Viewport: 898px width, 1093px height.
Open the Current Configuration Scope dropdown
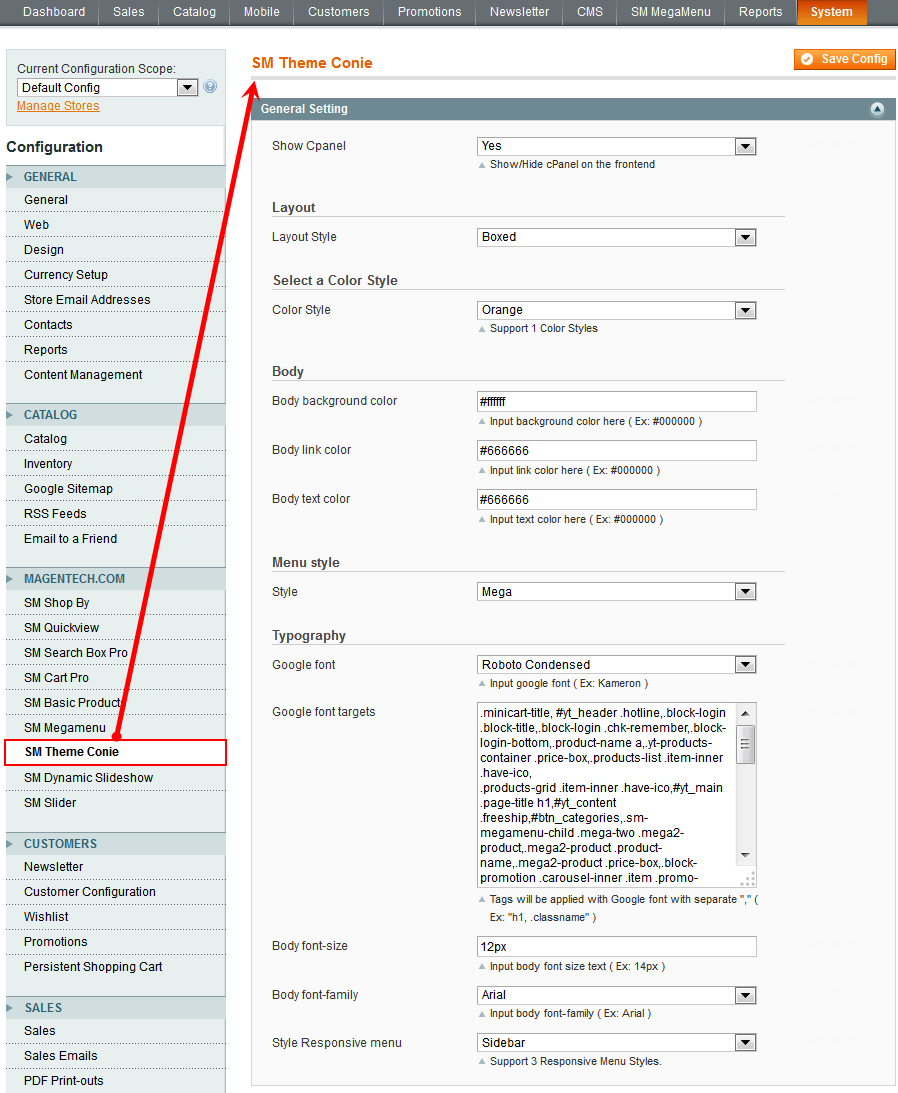coord(107,87)
